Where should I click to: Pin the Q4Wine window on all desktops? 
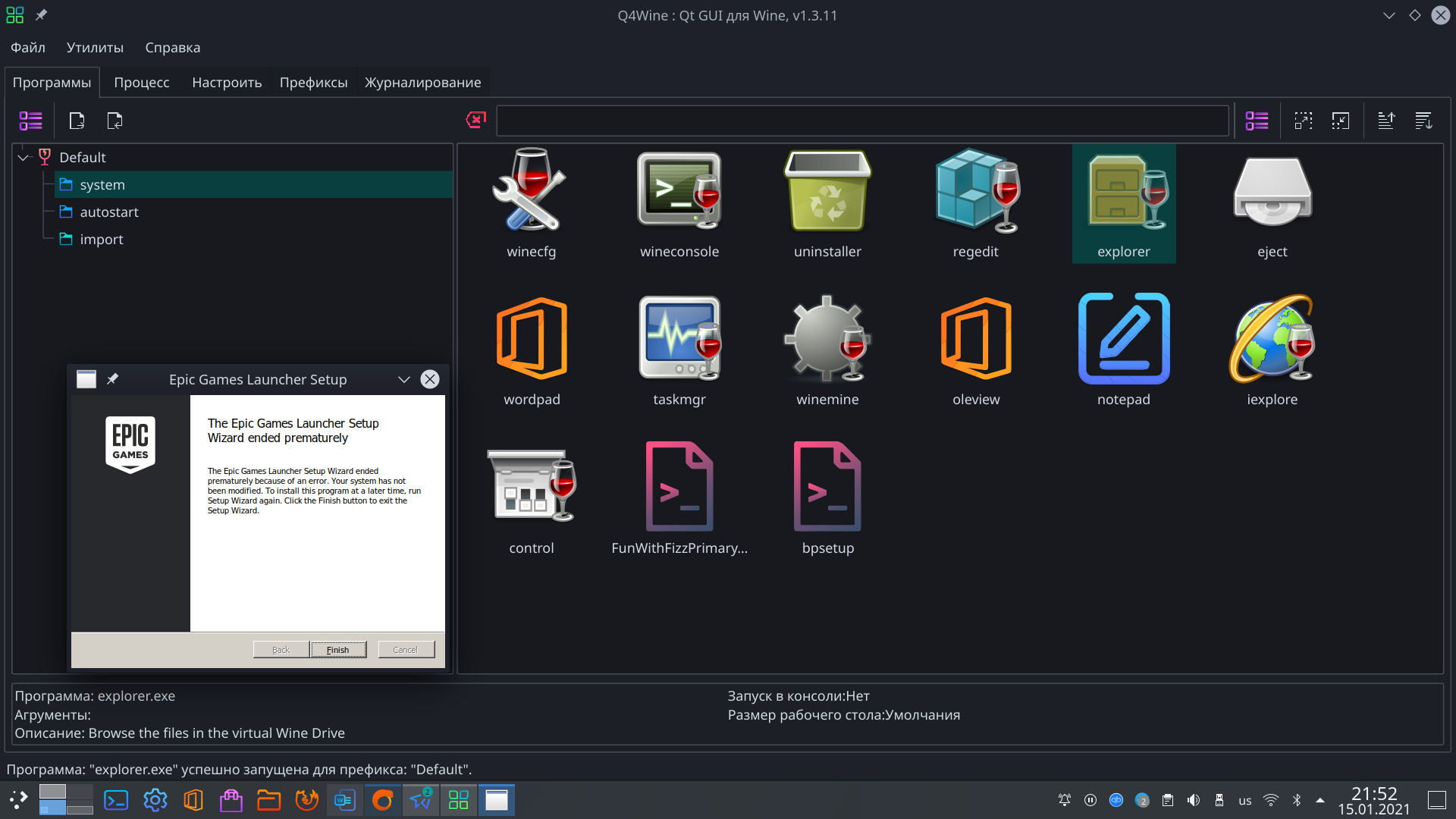pos(41,15)
